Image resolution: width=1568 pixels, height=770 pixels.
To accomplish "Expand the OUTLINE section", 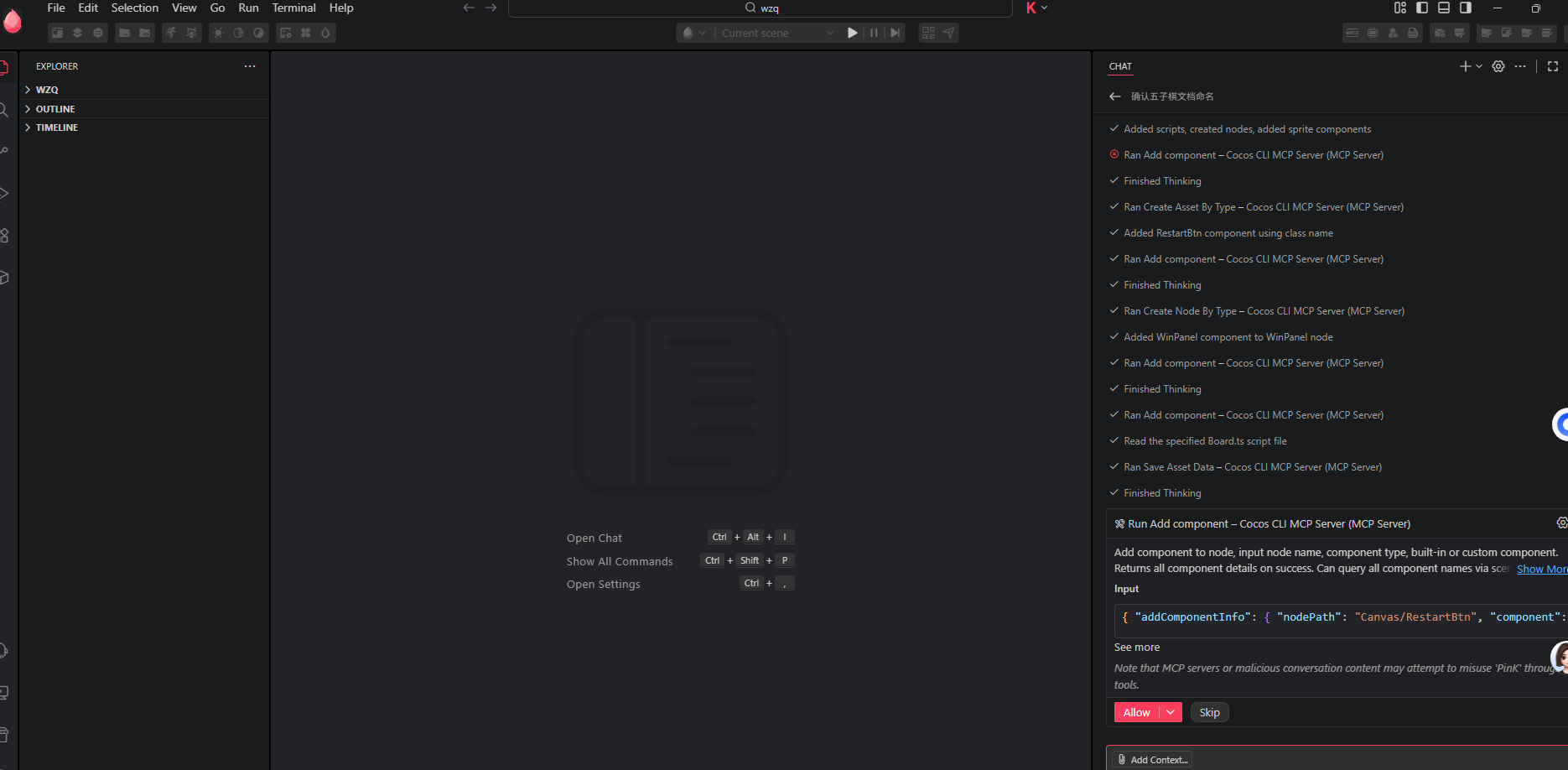I will coord(144,109).
